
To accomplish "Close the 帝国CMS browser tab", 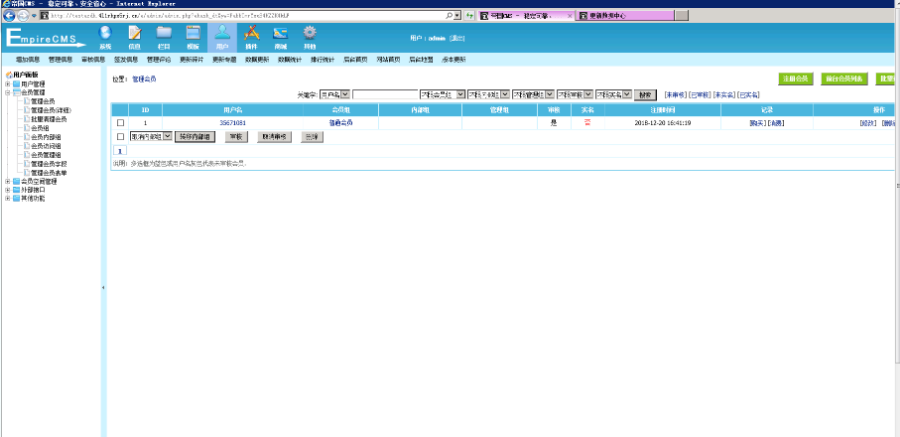I will coord(569,16).
